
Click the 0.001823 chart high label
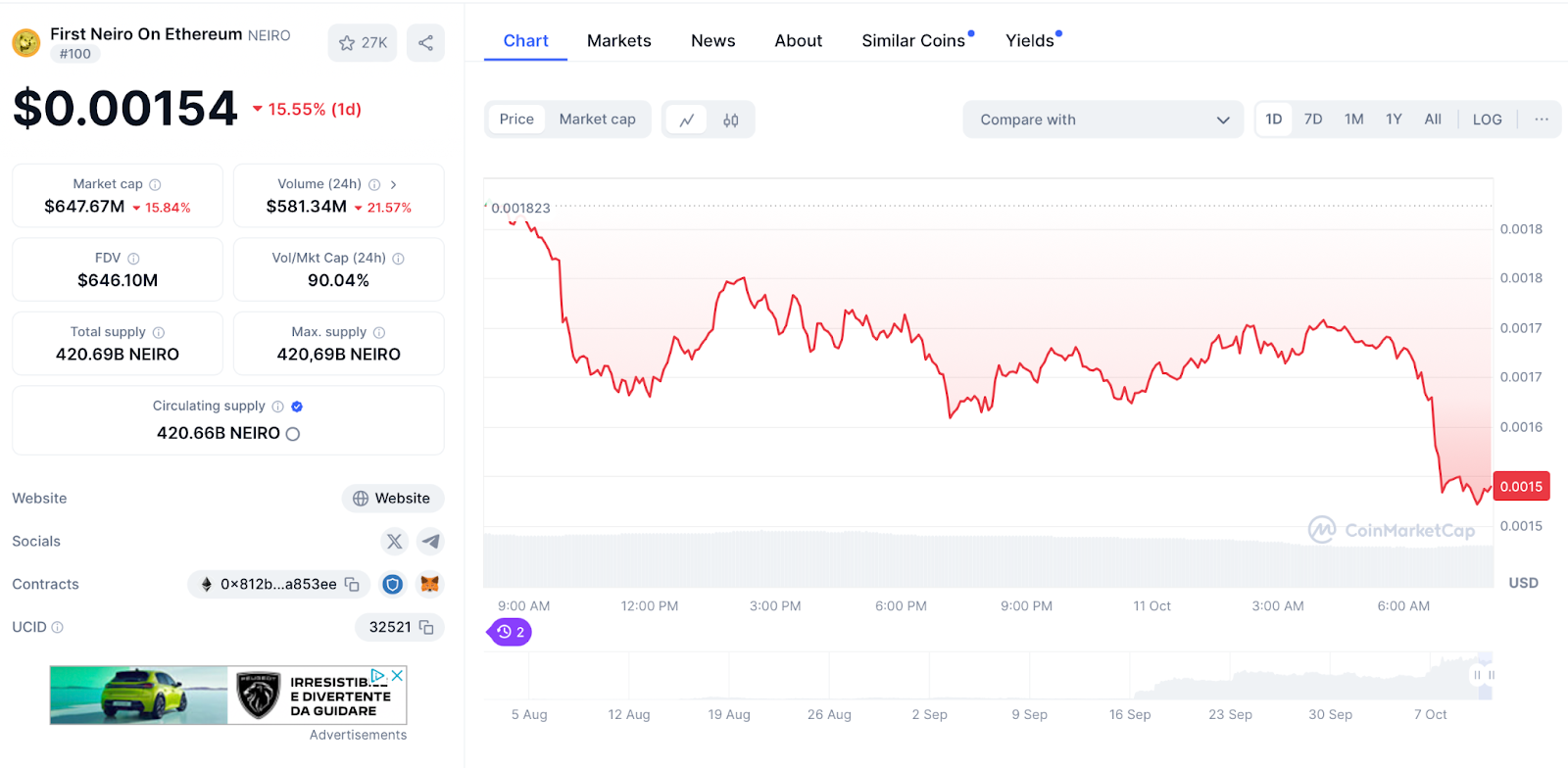[520, 208]
